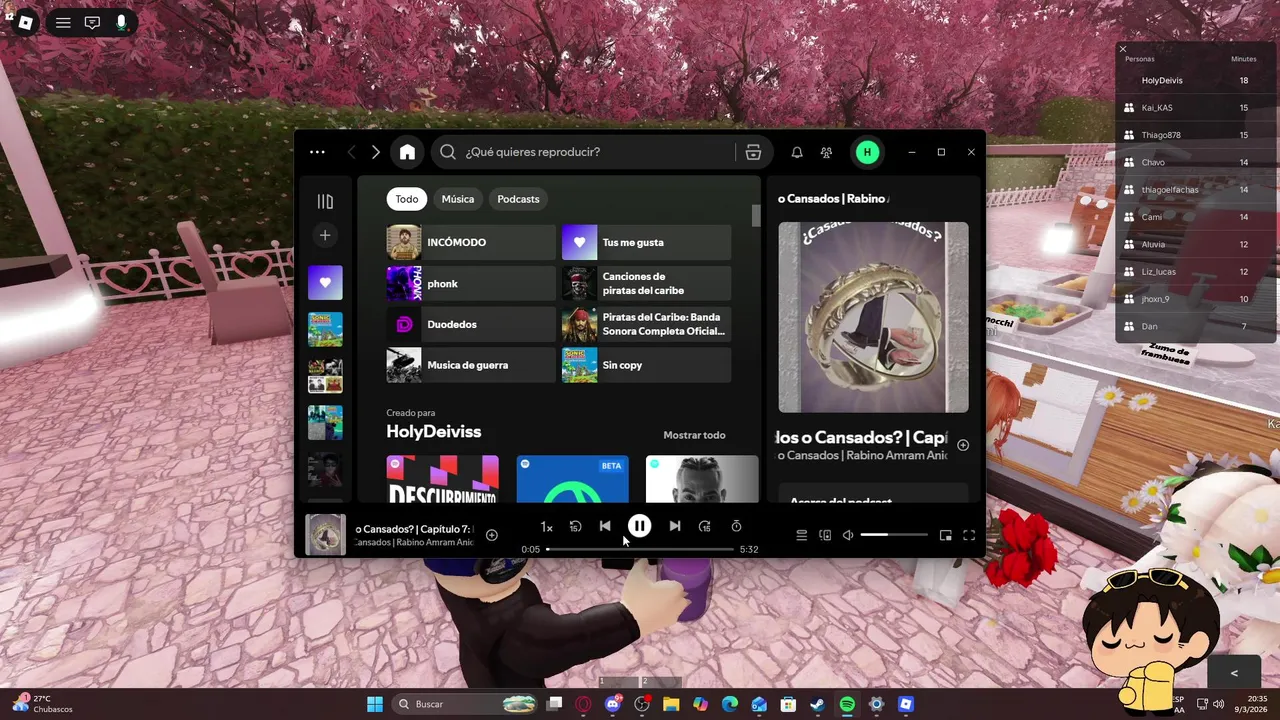Image resolution: width=1280 pixels, height=720 pixels.
Task: Skip to the next track
Action: pyautogui.click(x=675, y=526)
